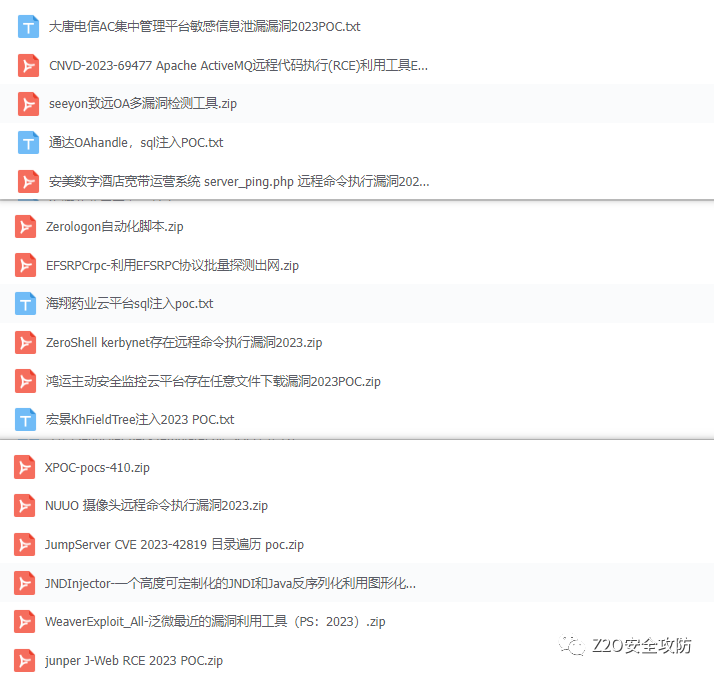Click the zip icon for CNVD-2023-69477 Apache ActiveMQ

[28, 66]
